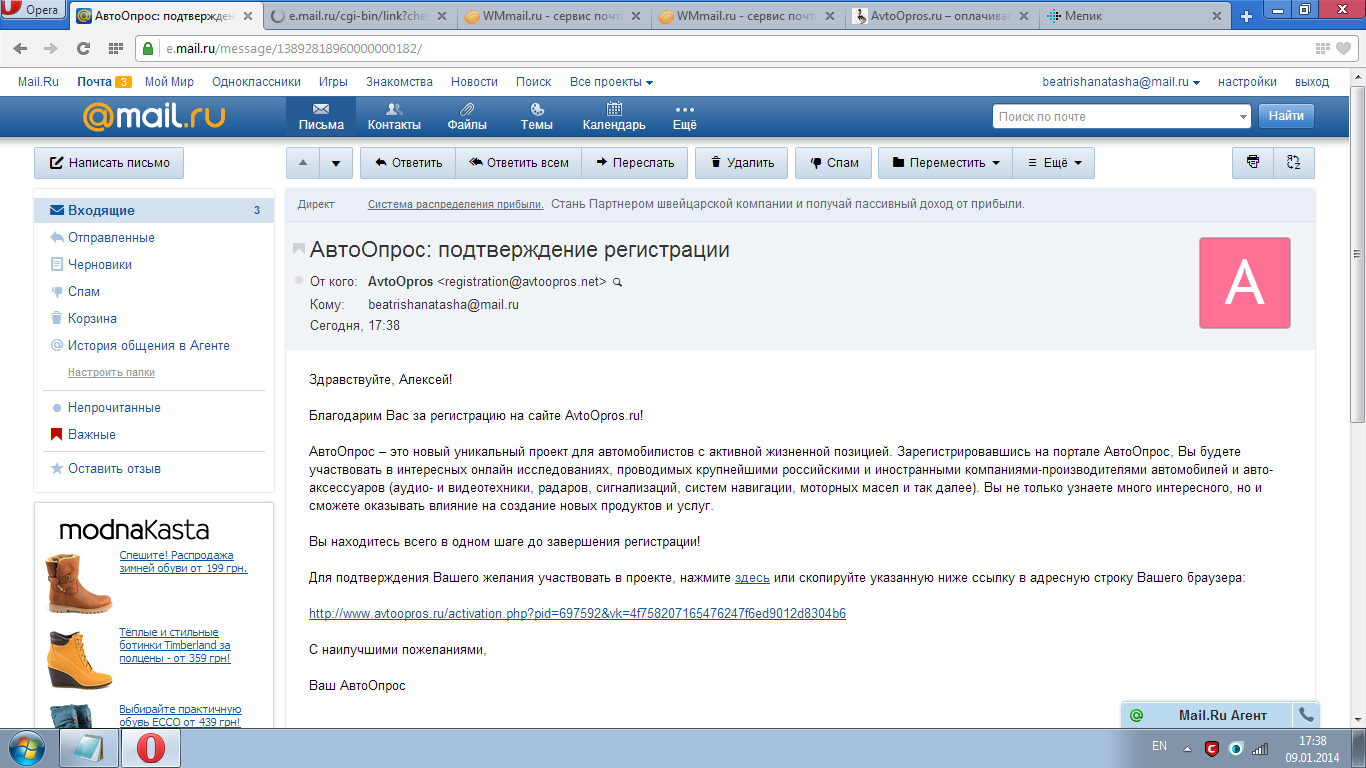Image resolution: width=1366 pixels, height=768 pixels.
Task: Expand the Переместить dropdown
Action: pyautogui.click(x=945, y=163)
